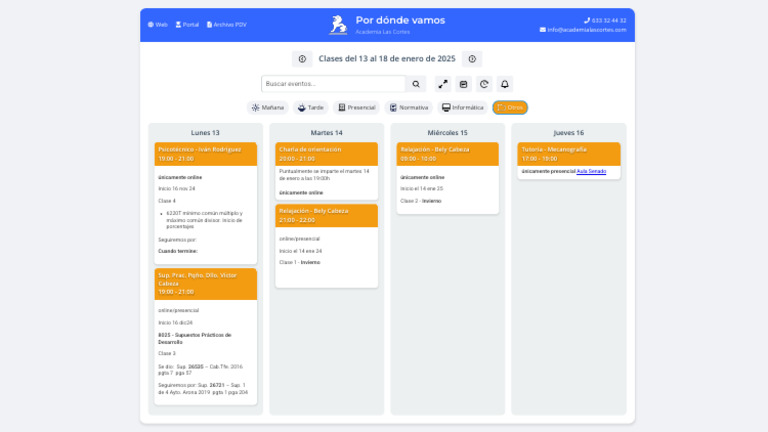768x432 pixels.
Task: Select the Lunes 13 column heading
Action: tap(205, 133)
